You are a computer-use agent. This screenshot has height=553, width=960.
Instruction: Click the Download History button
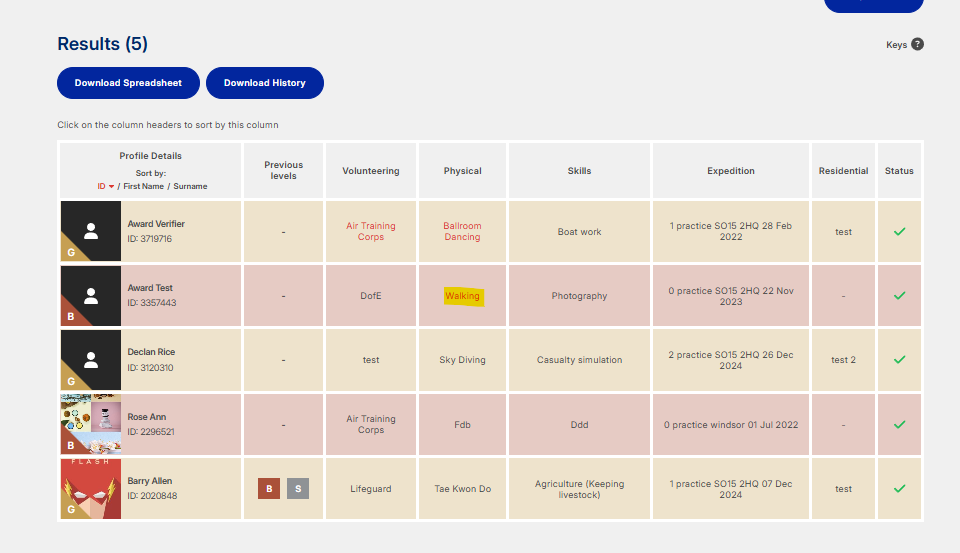[x=265, y=83]
